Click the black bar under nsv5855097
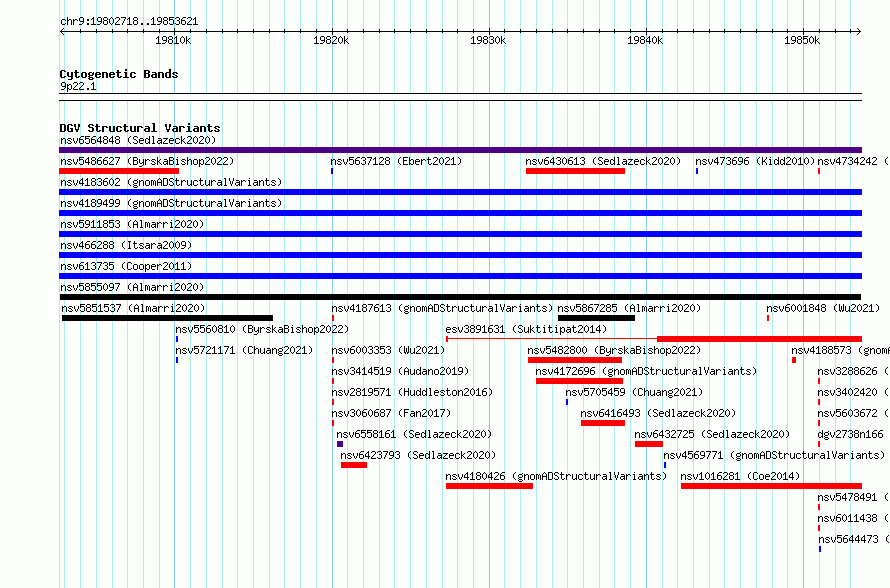Viewport: 890px width, 588px height. (460, 297)
